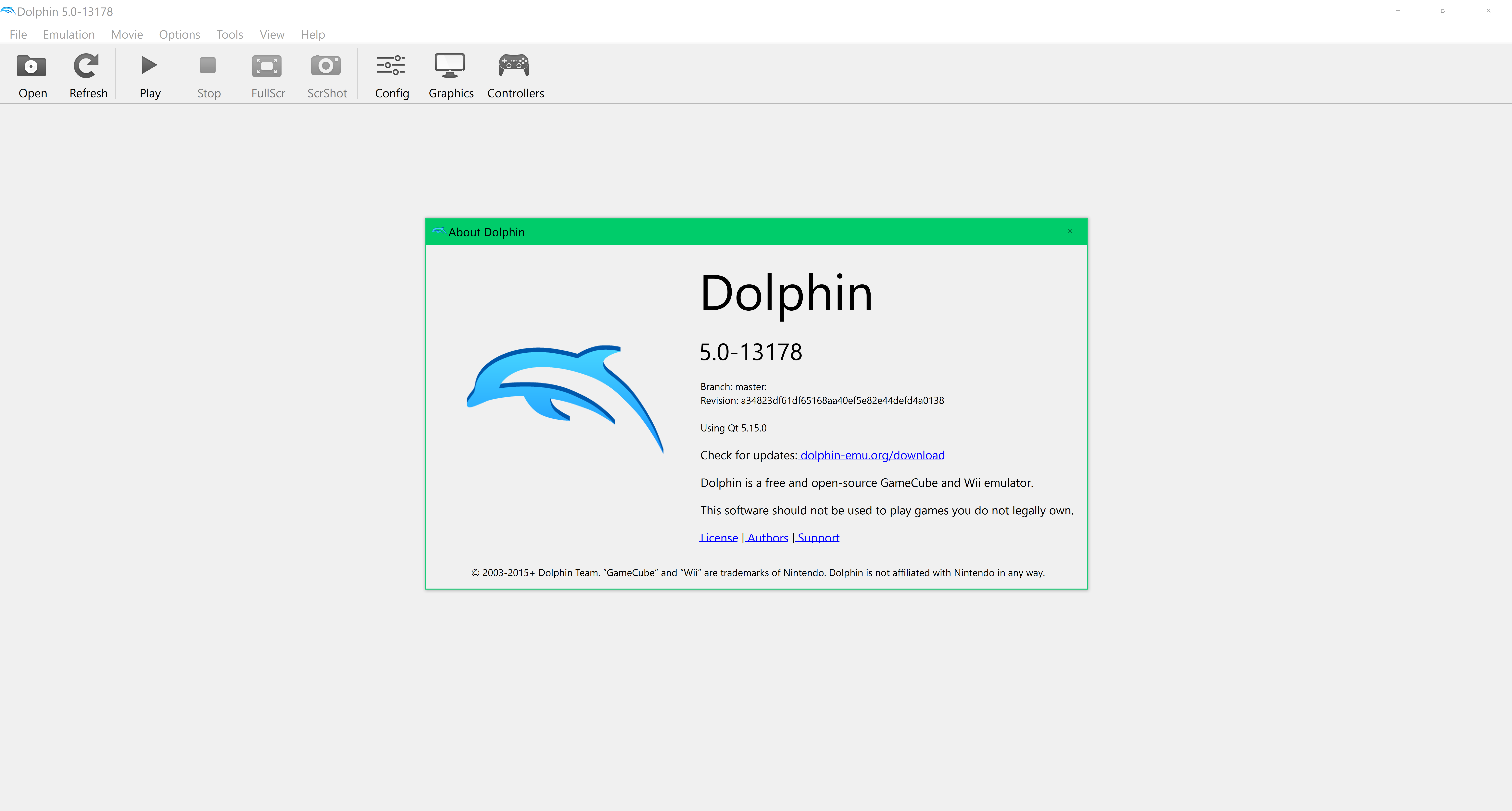Screen dimensions: 1512x811
Task: Click the Authors hyperlink
Action: pyautogui.click(x=766, y=537)
